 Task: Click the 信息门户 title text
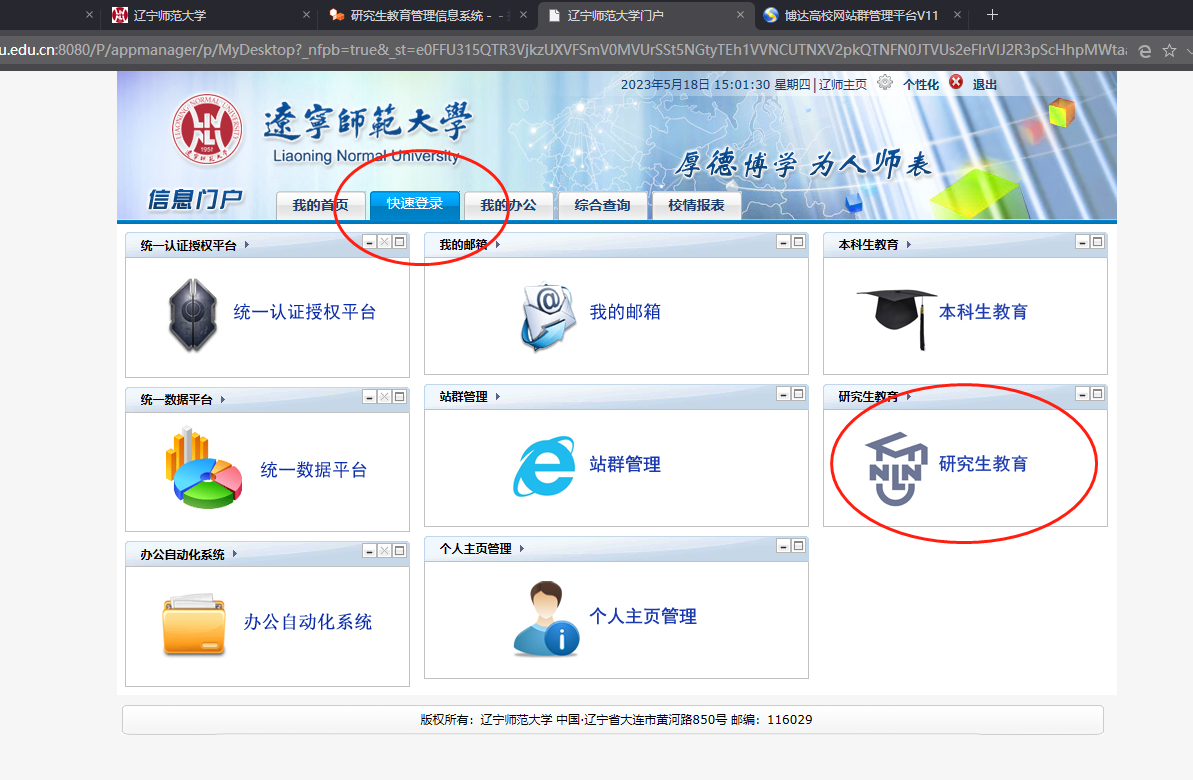point(195,199)
